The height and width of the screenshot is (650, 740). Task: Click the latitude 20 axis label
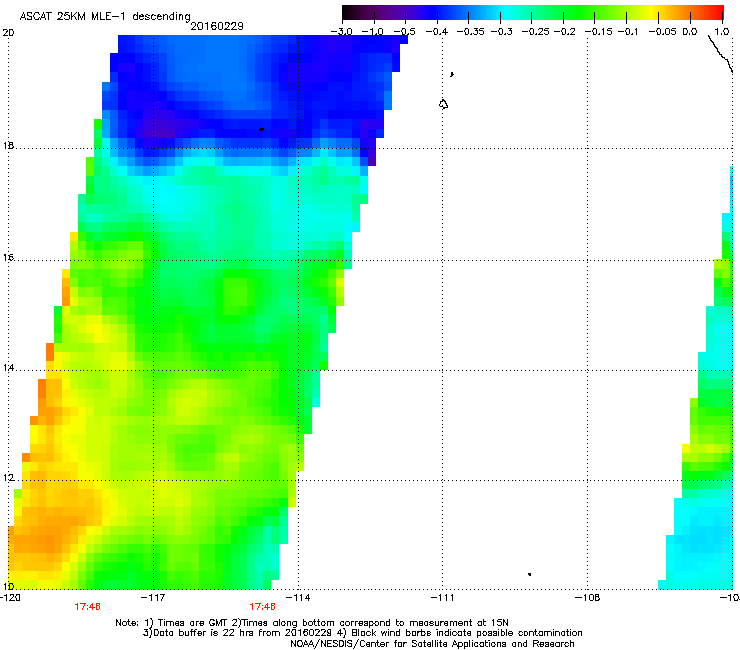point(8,33)
